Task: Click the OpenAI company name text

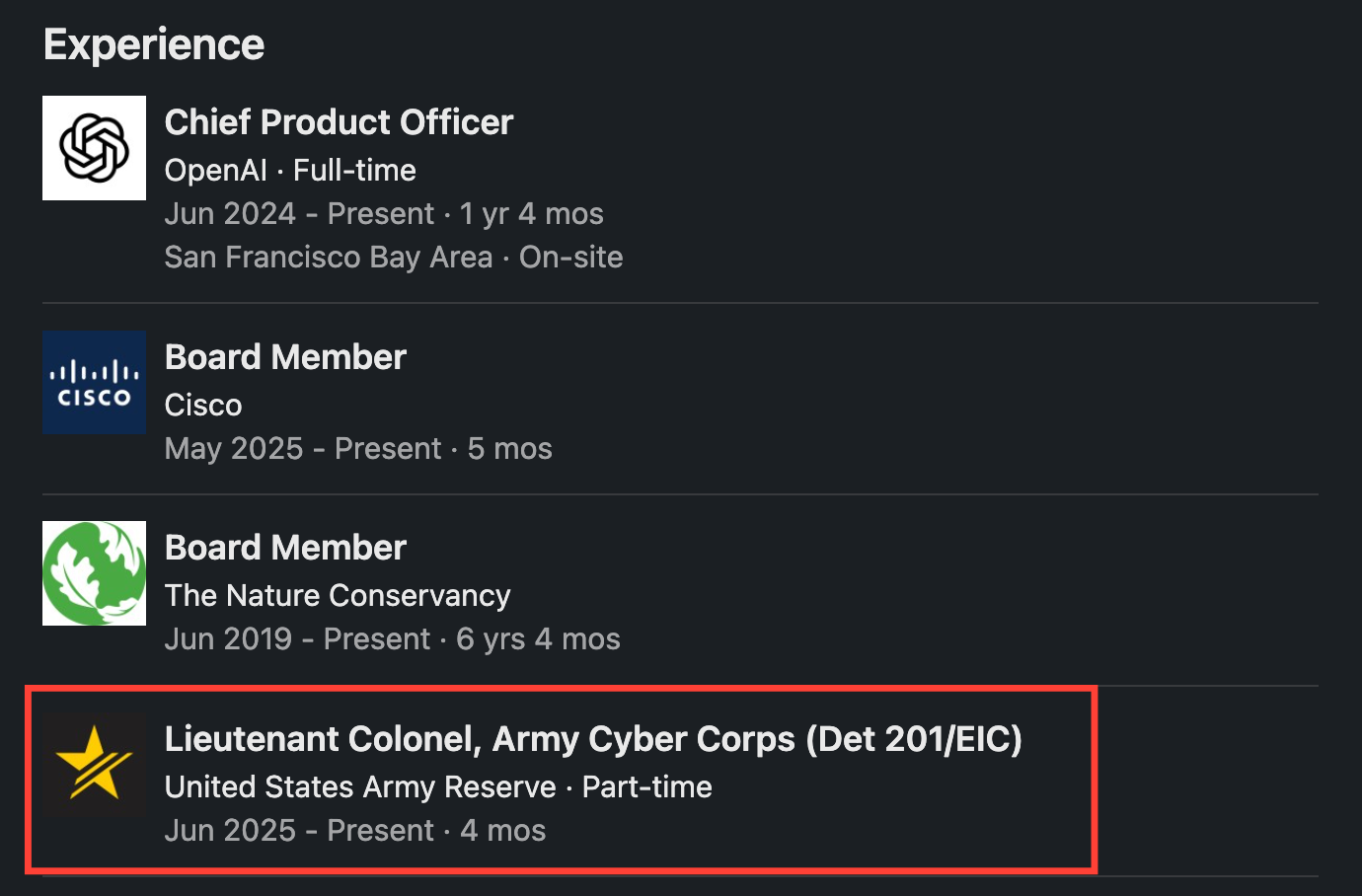Action: point(215,171)
